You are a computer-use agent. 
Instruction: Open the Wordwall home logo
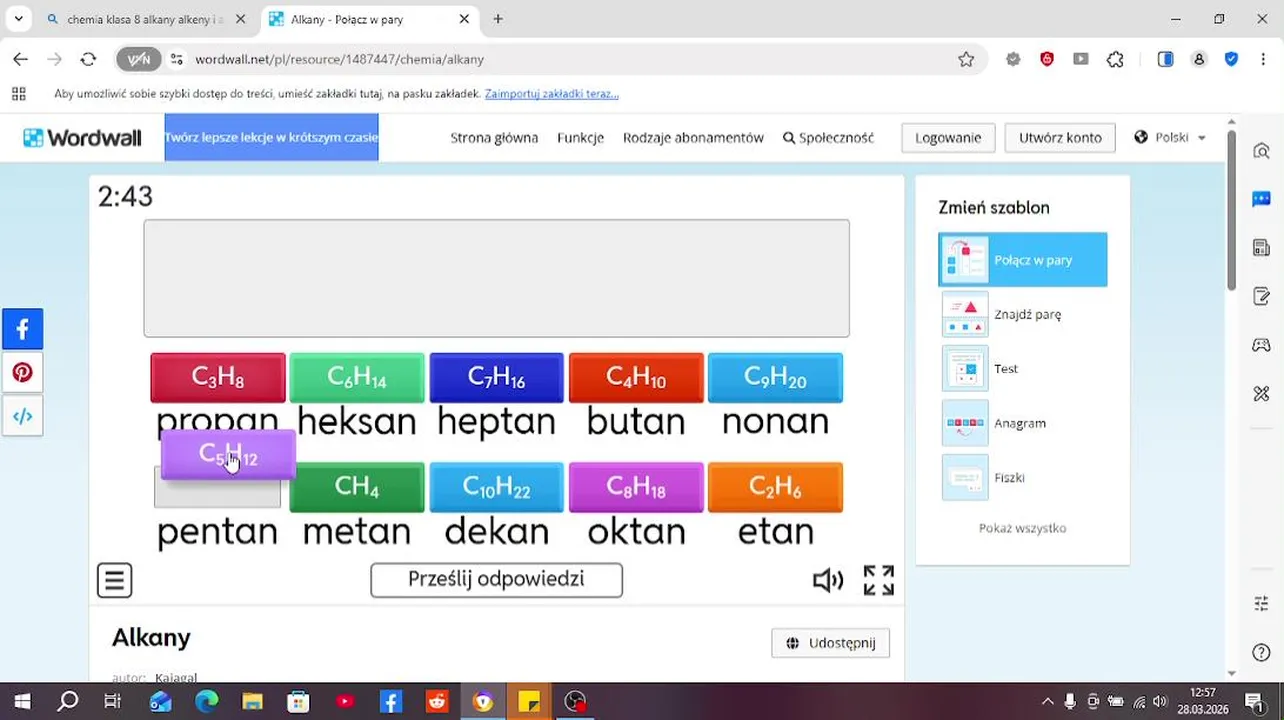(x=82, y=138)
